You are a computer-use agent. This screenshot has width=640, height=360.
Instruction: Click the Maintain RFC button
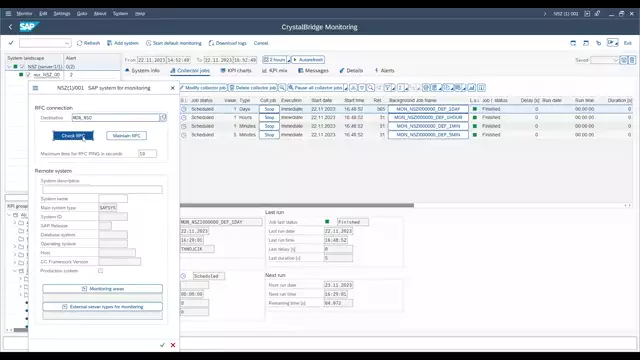(x=127, y=136)
